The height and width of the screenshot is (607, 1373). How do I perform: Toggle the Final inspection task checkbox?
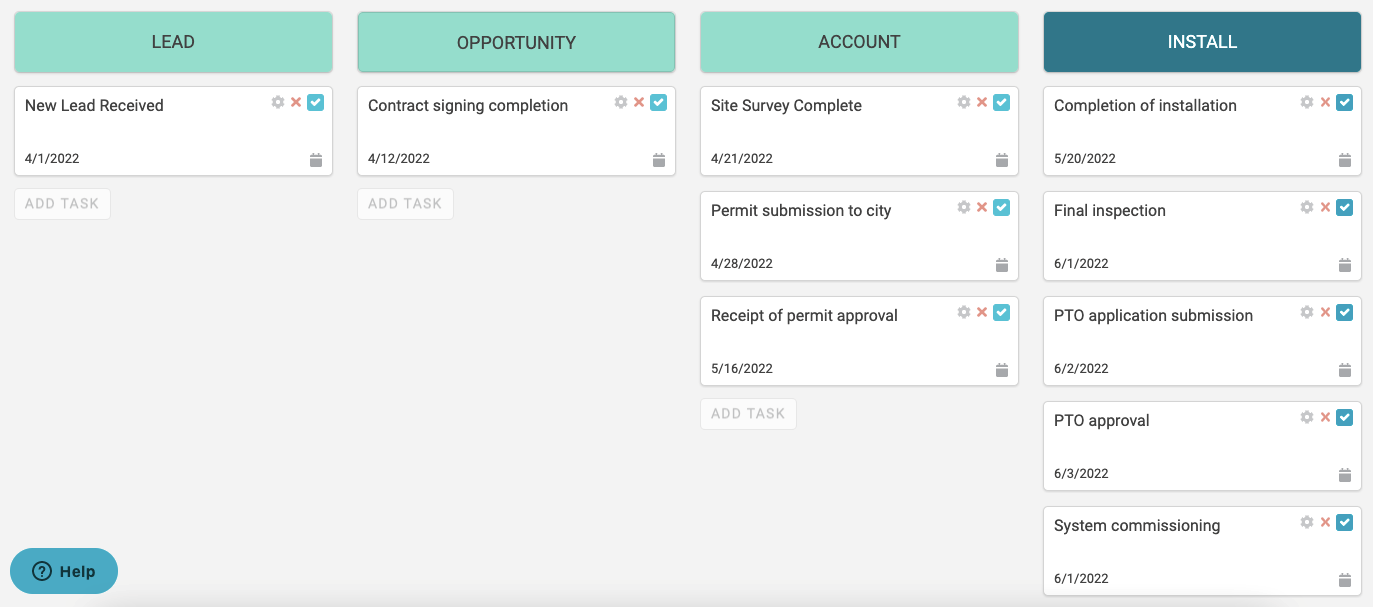point(1344,207)
